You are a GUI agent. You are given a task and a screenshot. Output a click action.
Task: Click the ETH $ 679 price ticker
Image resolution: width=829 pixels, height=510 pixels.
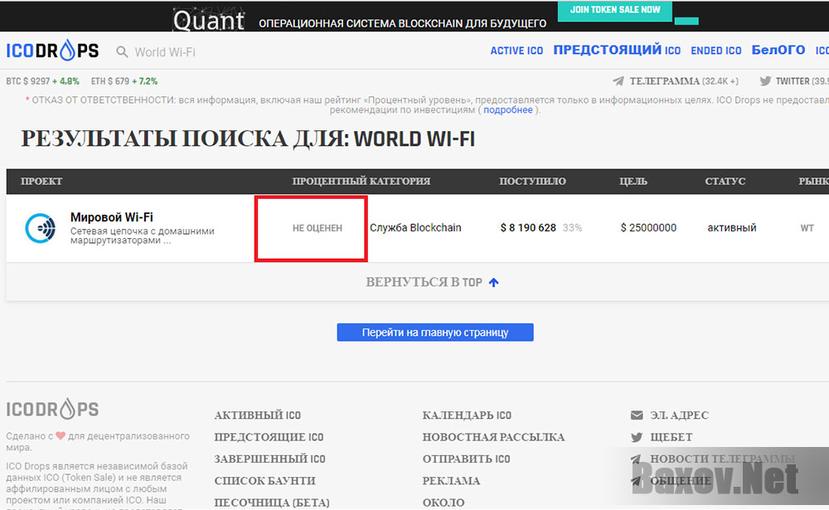click(124, 81)
